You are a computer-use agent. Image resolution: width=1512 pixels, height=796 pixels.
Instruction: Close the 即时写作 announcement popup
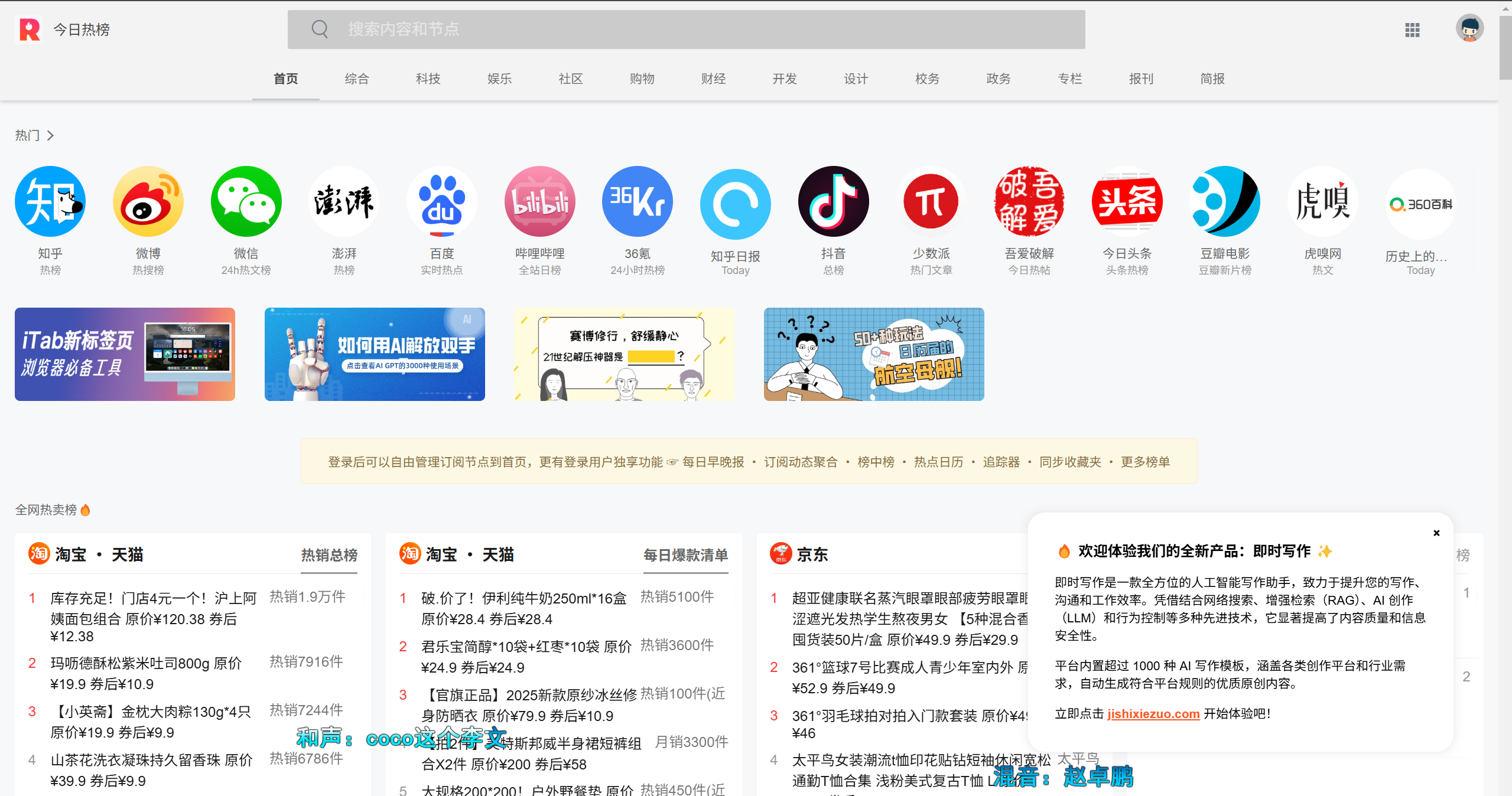tap(1436, 533)
